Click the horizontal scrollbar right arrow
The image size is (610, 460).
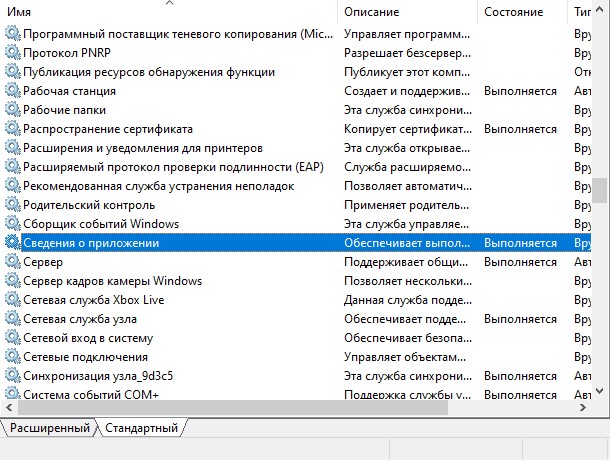click(x=582, y=407)
